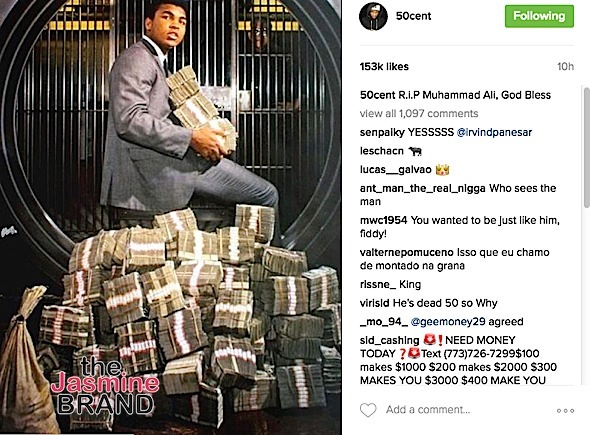Image resolution: width=590 pixels, height=435 pixels.
Task: Open the sid_cashing commenter profile
Action: [x=389, y=341]
